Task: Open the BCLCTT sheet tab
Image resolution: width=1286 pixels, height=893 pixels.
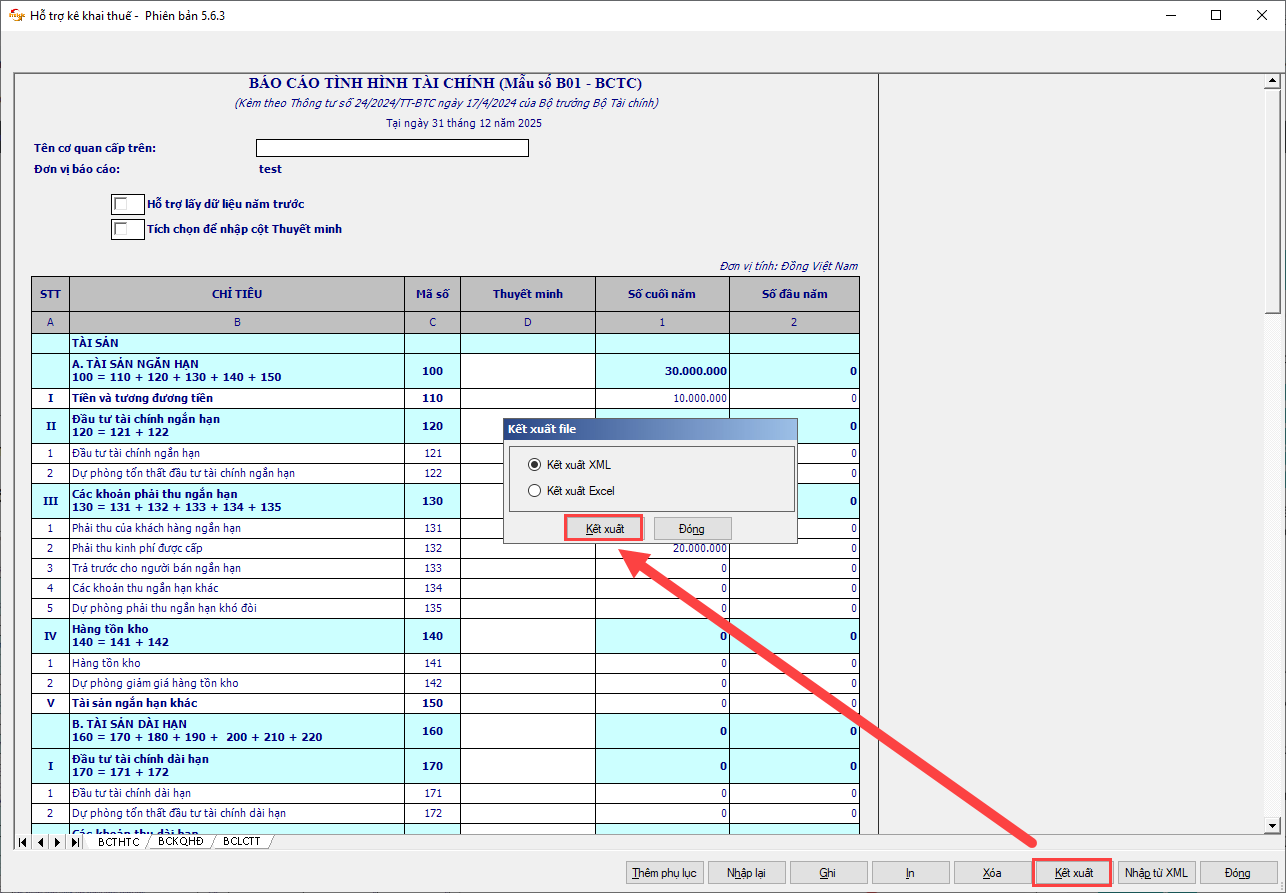Action: coord(242,842)
